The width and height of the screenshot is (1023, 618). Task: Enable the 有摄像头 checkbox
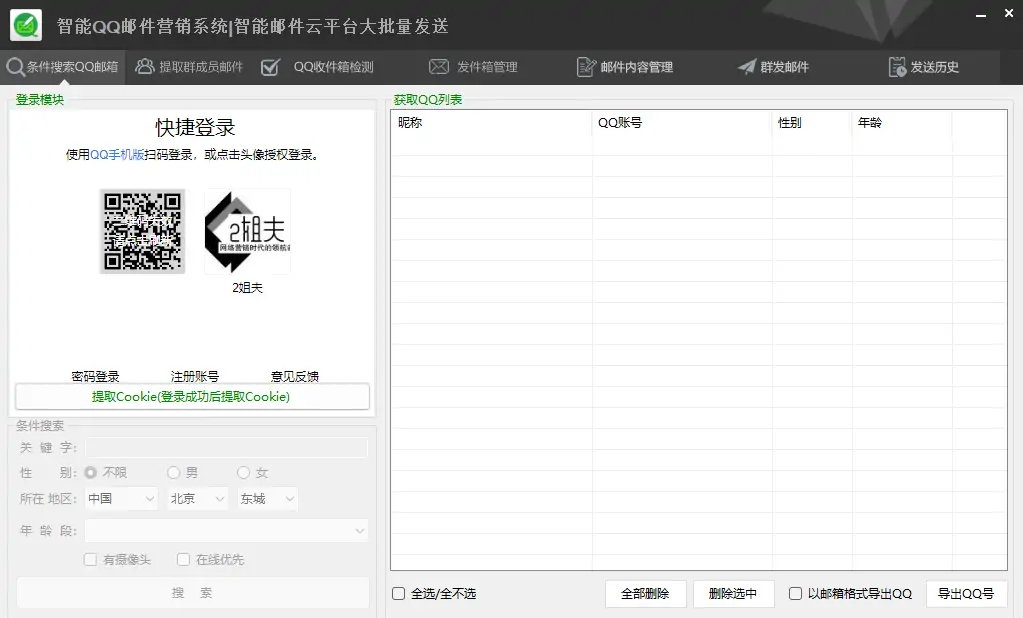pyautogui.click(x=91, y=560)
